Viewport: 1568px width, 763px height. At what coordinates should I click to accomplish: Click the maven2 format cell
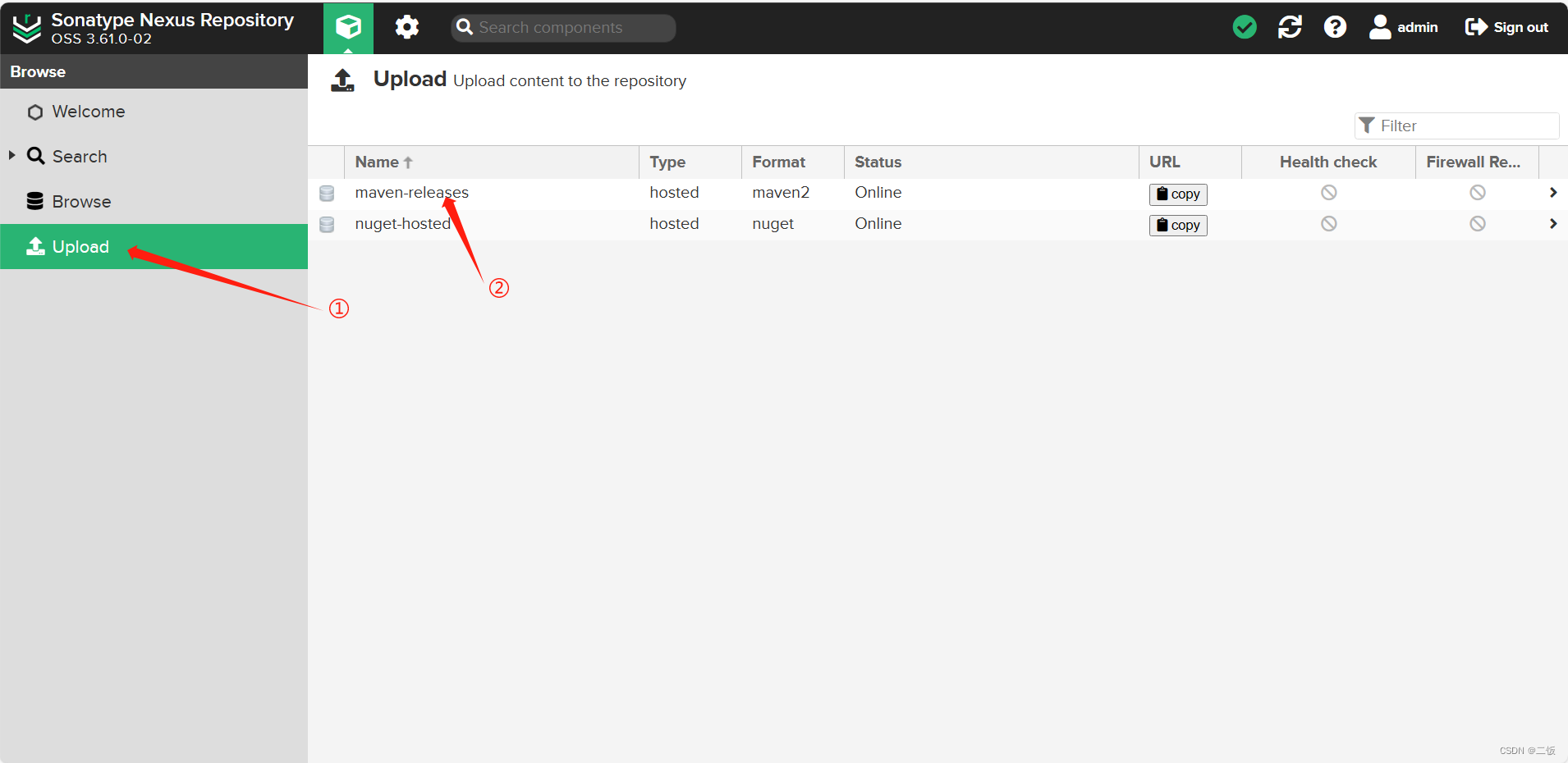coord(781,193)
